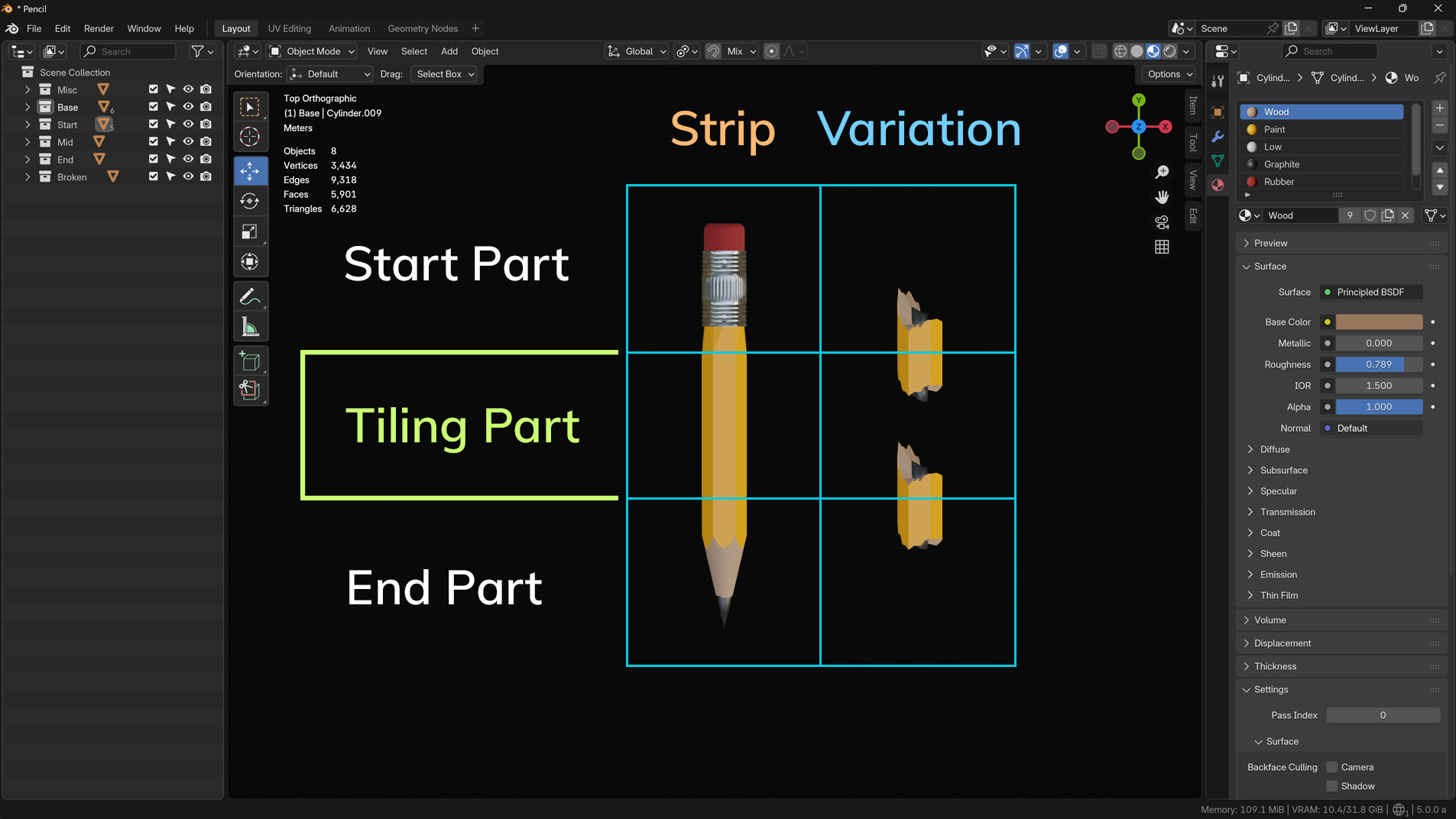Choose the 3D Cursor tool

click(250, 137)
